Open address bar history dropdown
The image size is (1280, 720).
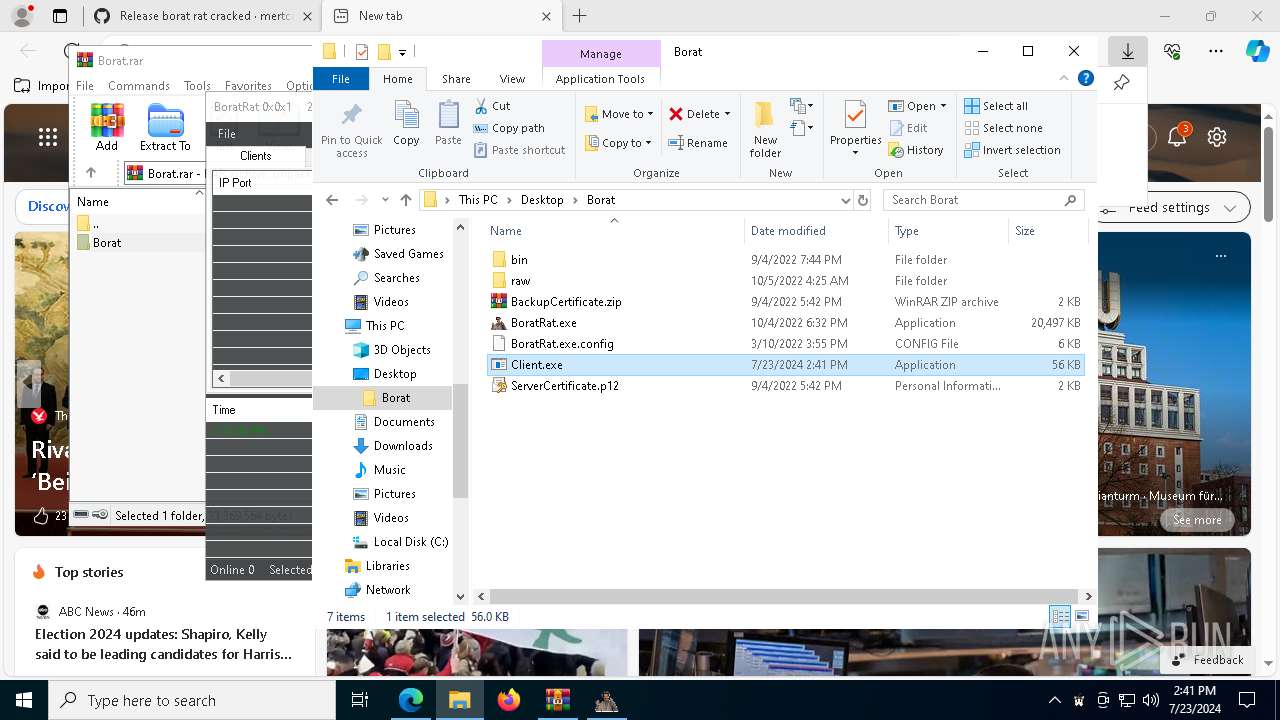coord(845,200)
